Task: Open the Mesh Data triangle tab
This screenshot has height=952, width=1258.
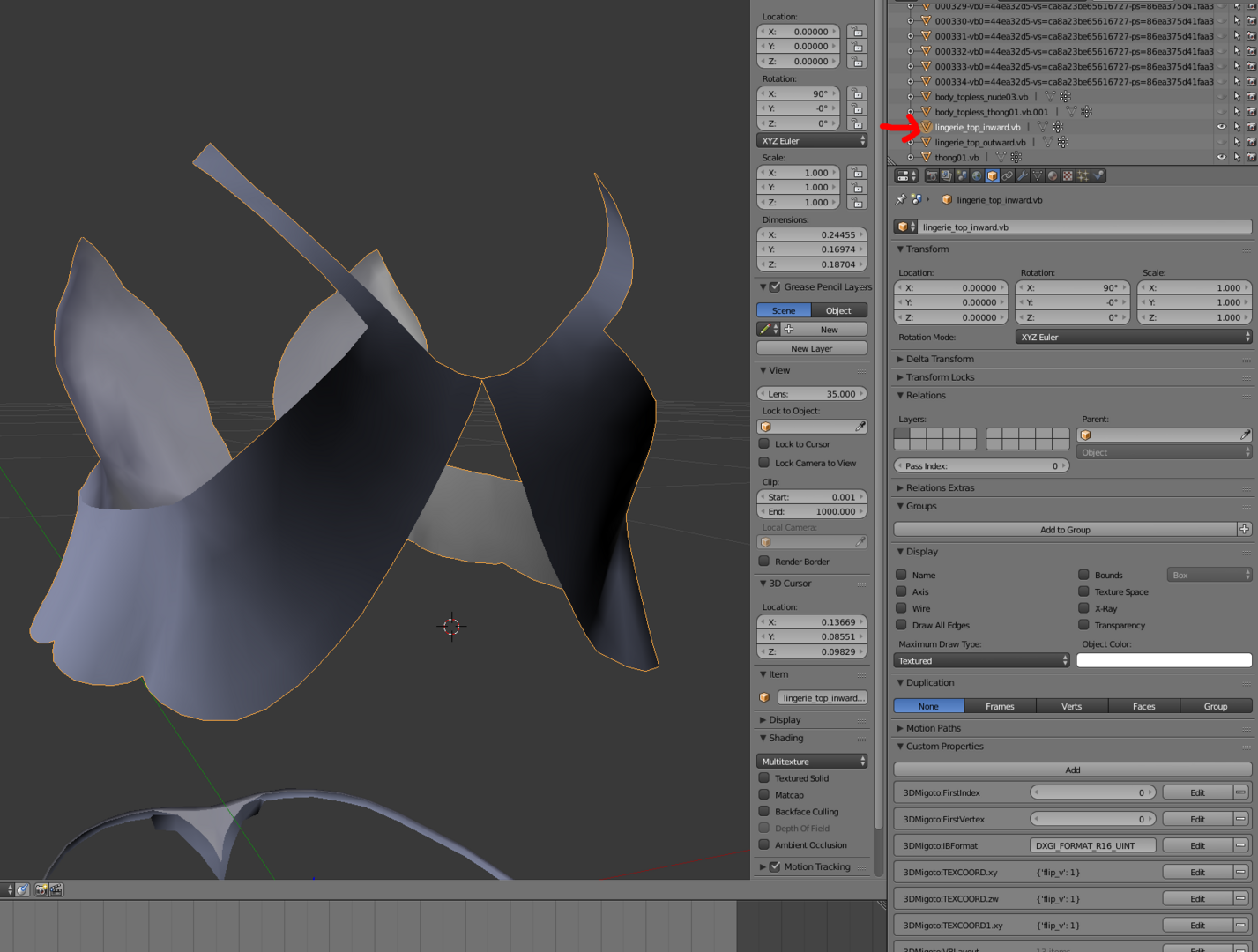Action: tap(1038, 175)
